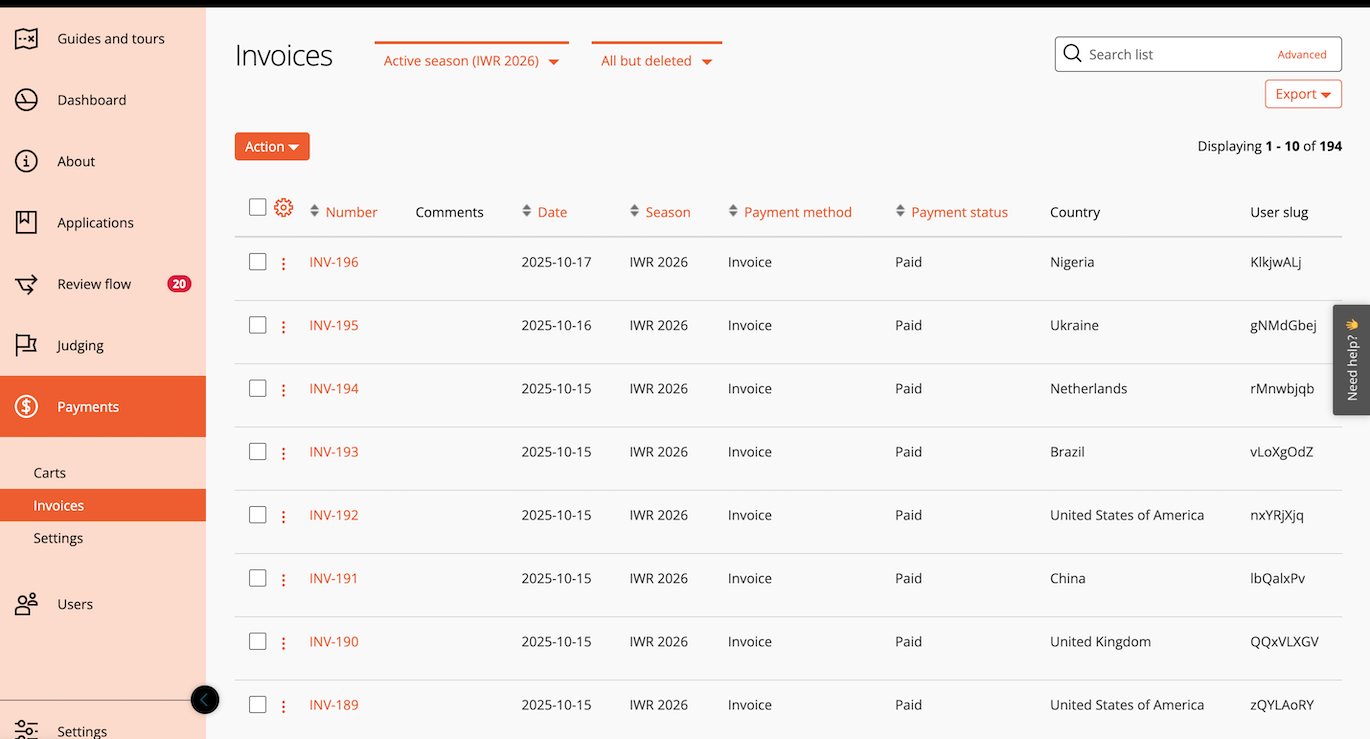Check the select-all checkbox in the header

[257, 207]
